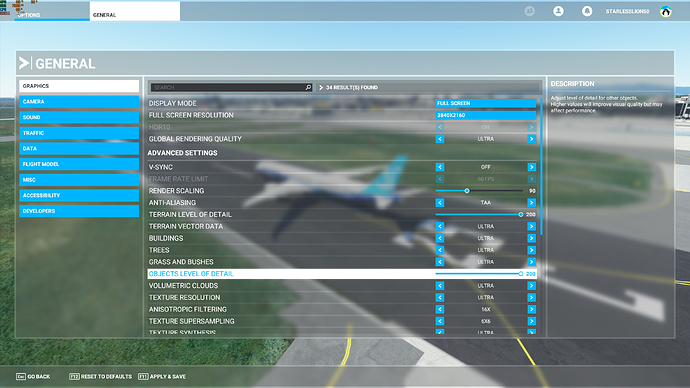Toggle V-Sync using right arrow
Image resolution: width=690 pixels, height=388 pixels.
532,167
